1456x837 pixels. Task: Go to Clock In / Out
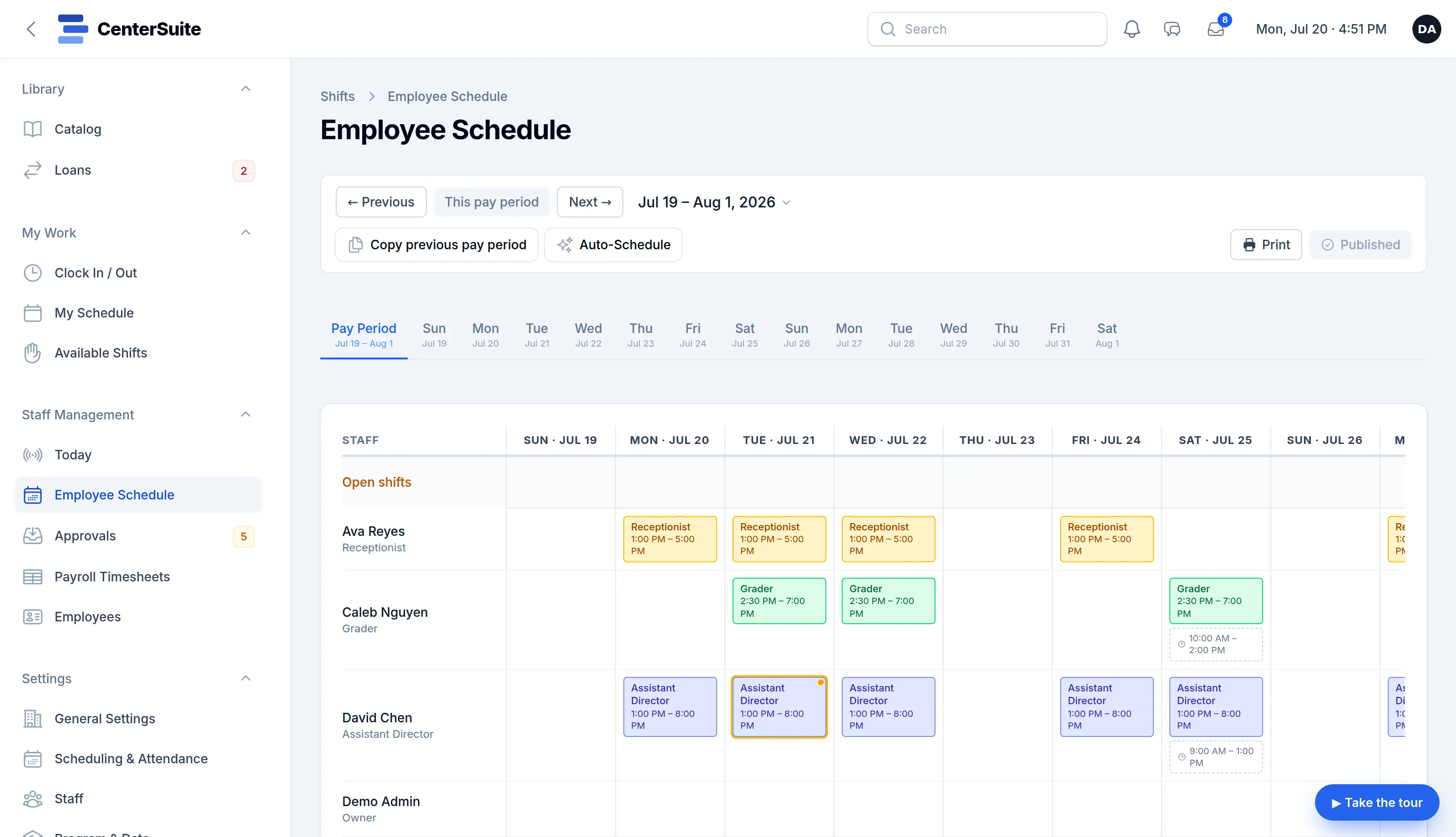point(138,273)
